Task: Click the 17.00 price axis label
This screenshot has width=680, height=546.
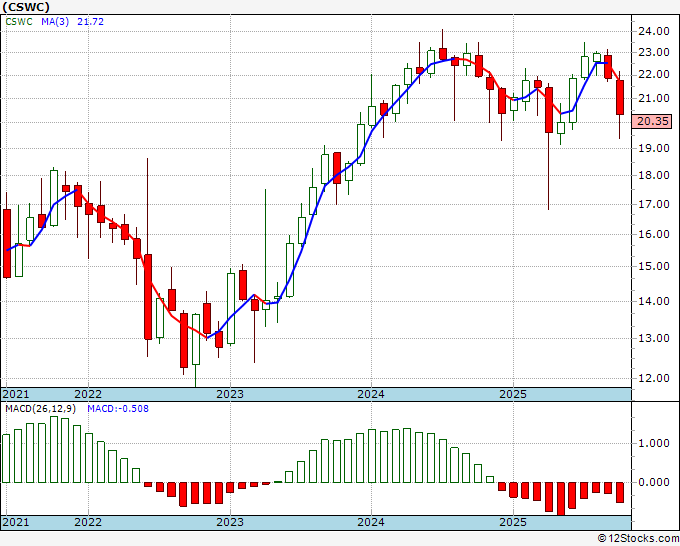Action: click(654, 204)
